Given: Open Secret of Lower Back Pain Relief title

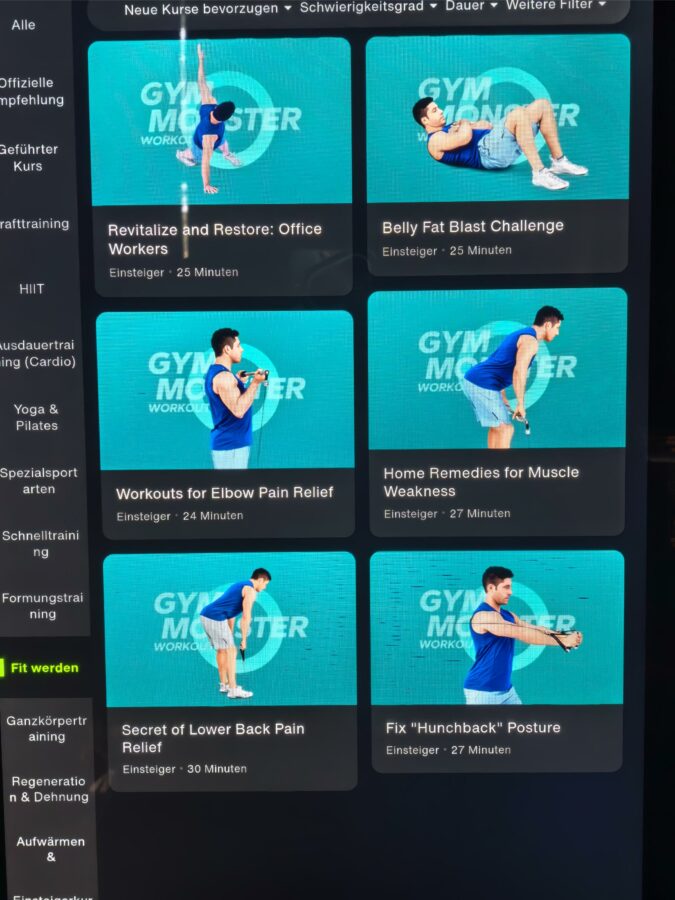Looking at the screenshot, I should pyautogui.click(x=213, y=738).
